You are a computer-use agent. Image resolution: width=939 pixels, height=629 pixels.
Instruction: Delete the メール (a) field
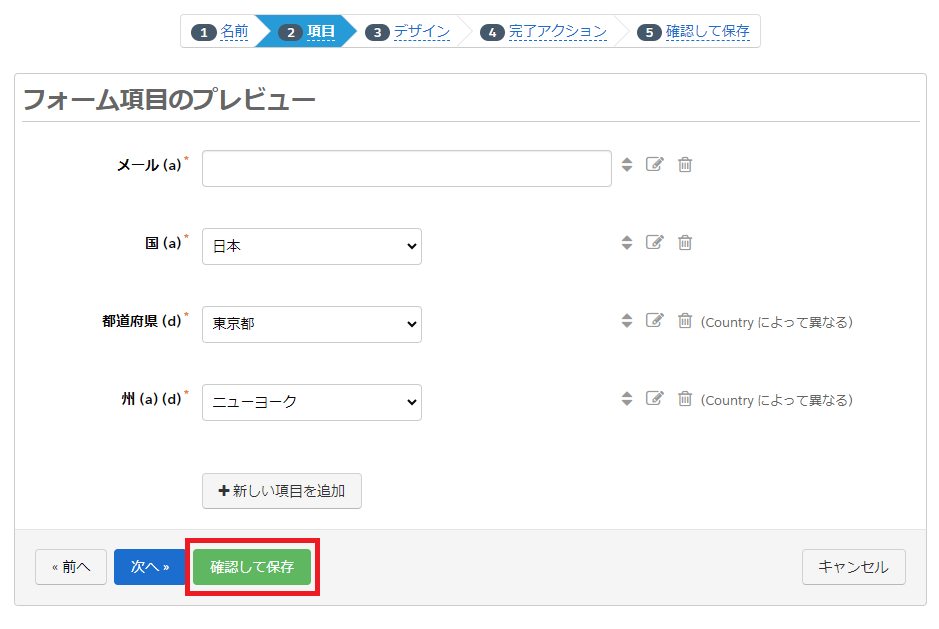click(685, 164)
